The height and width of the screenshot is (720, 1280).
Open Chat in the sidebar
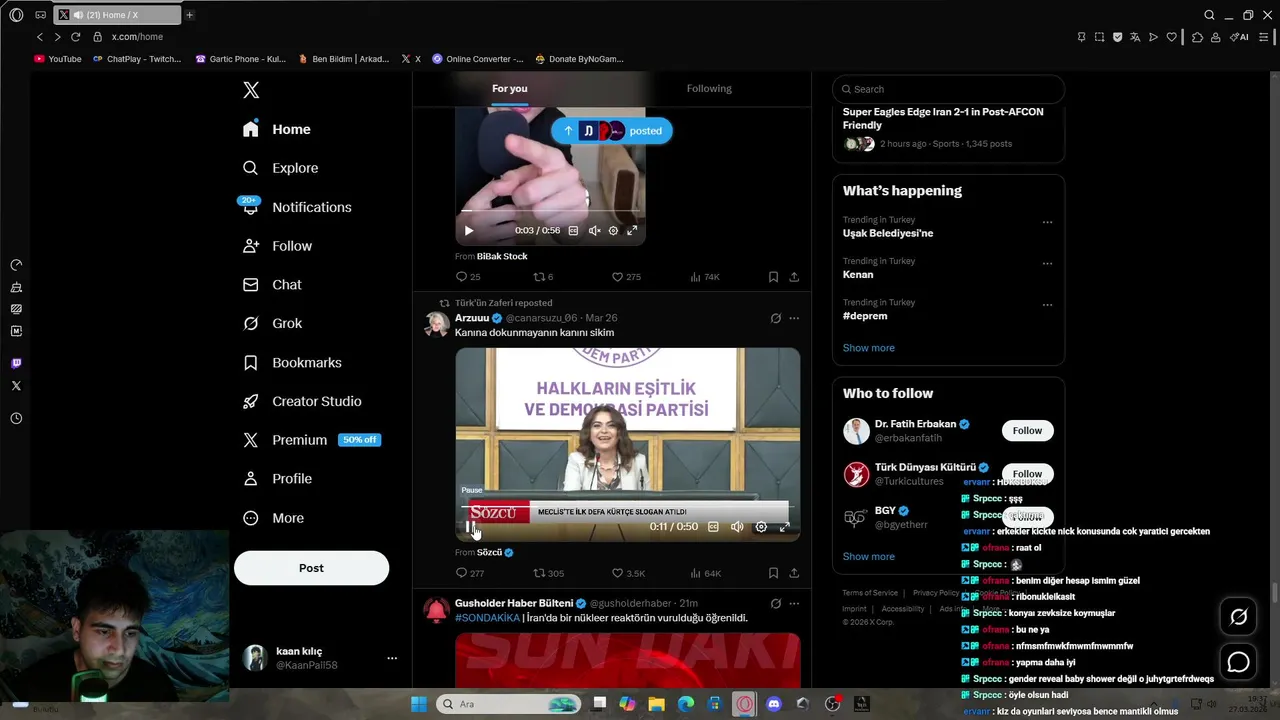(273, 285)
